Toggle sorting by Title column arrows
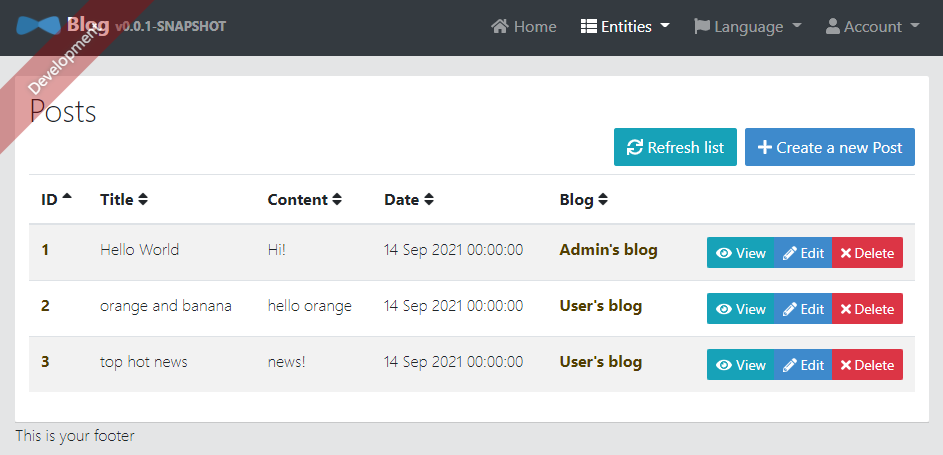 (143, 200)
